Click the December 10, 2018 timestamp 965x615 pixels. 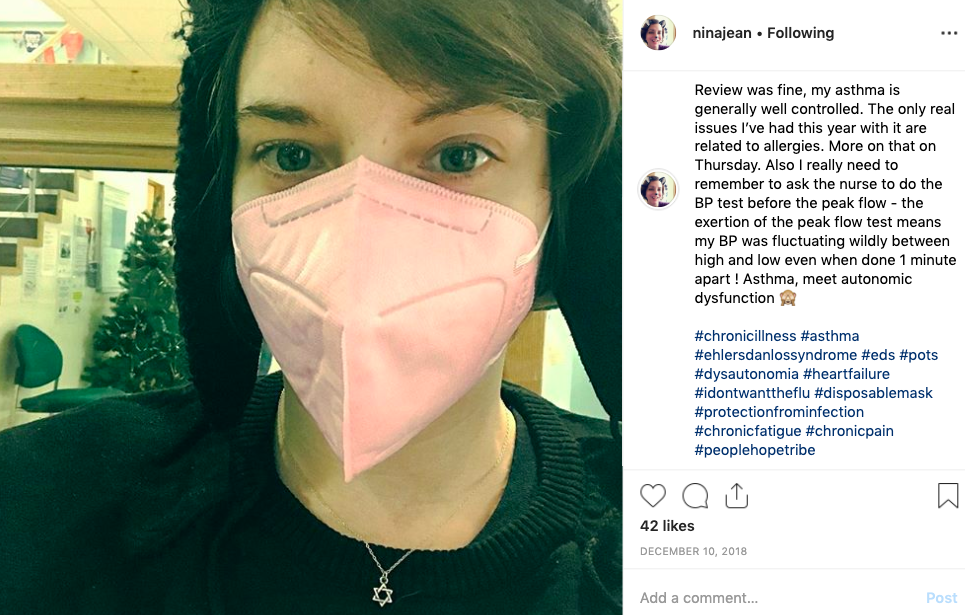[x=693, y=552]
